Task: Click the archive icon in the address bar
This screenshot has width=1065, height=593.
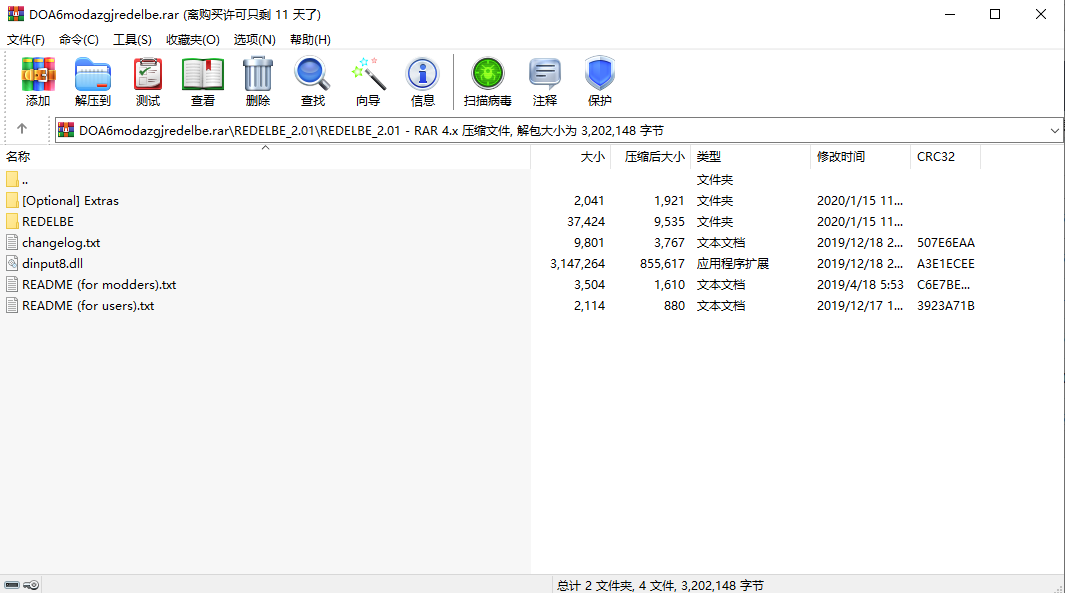Action: (x=66, y=130)
